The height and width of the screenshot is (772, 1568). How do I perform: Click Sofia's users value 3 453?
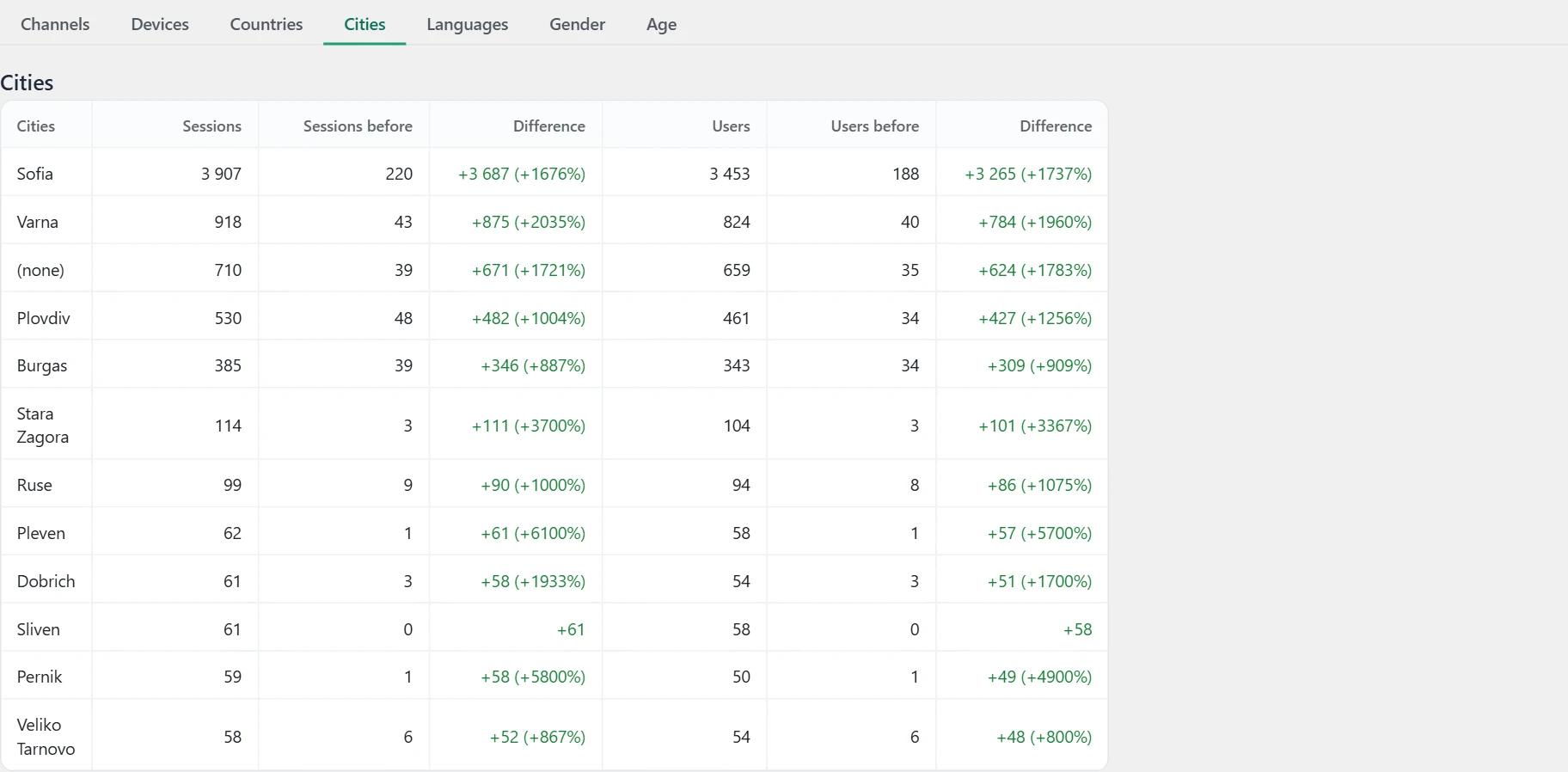(x=730, y=174)
